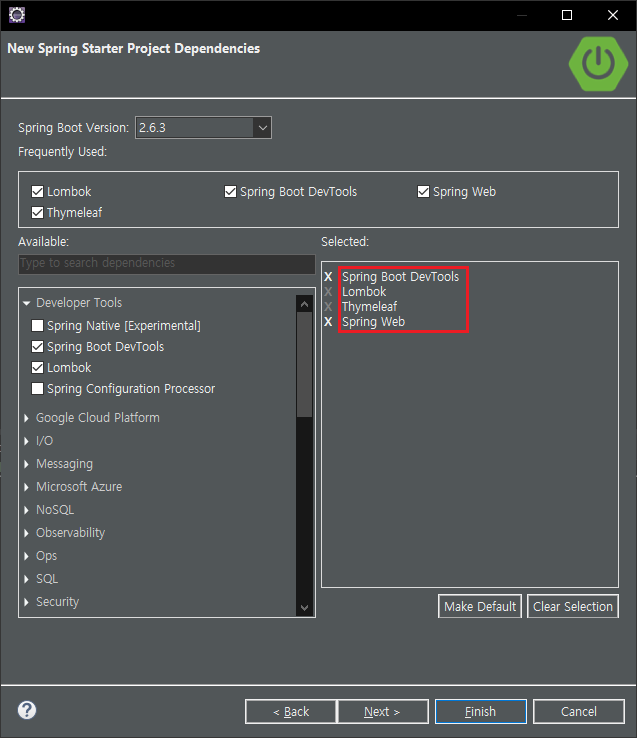
Task: Proceed with the Next button
Action: 382,711
